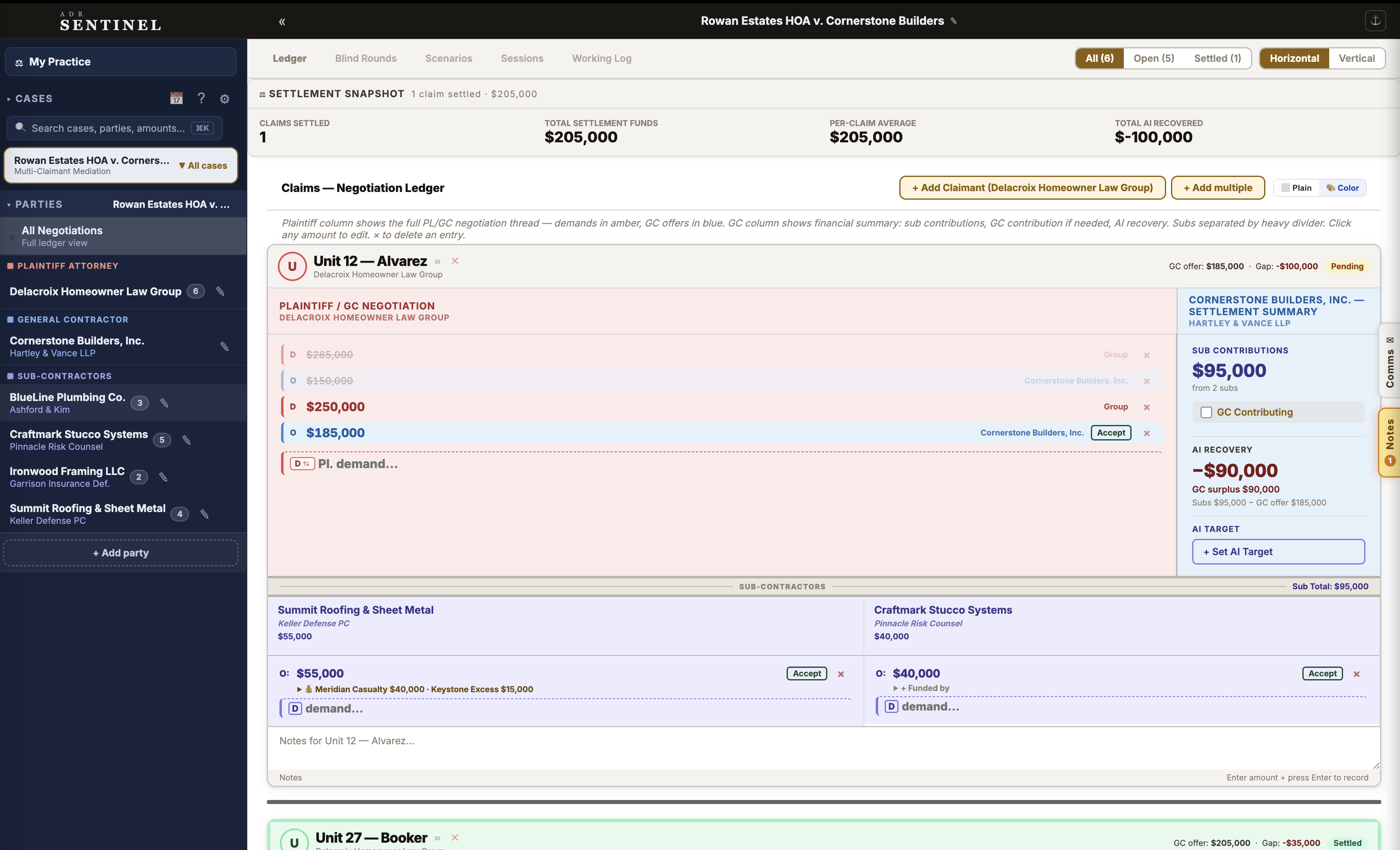
Task: Accept Craftmark $40,000 offer
Action: 1322,673
